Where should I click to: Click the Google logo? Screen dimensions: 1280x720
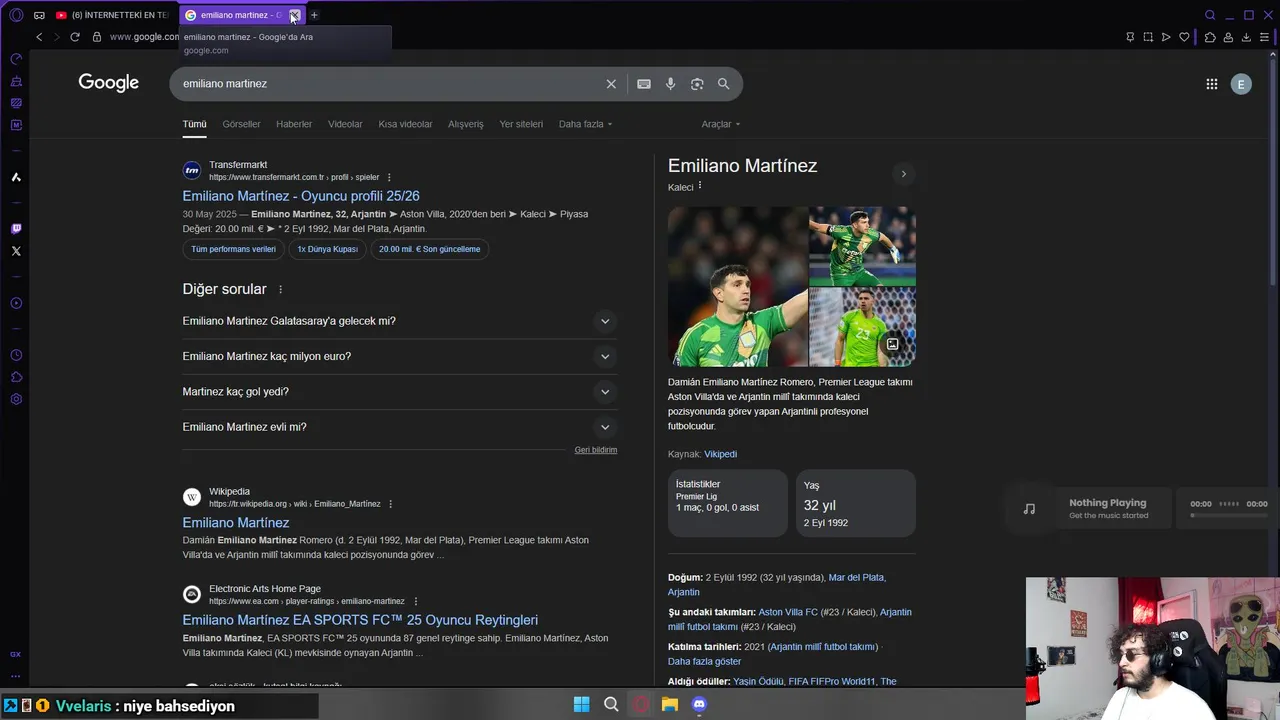[x=109, y=83]
